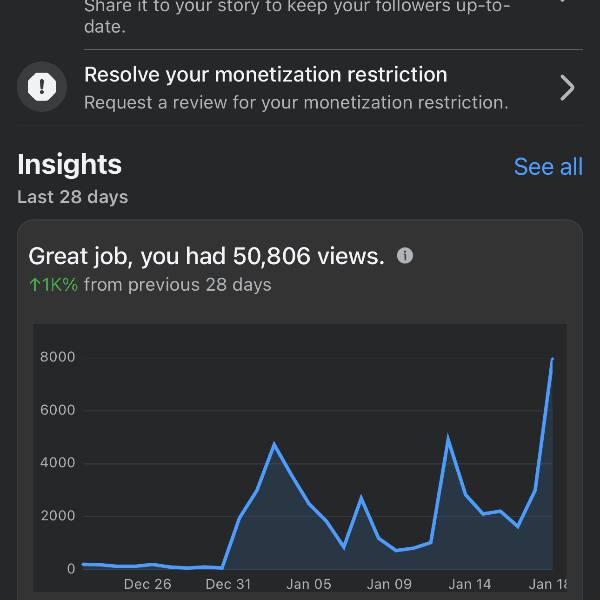Click the exclamation warning icon for monetization

tap(42, 87)
